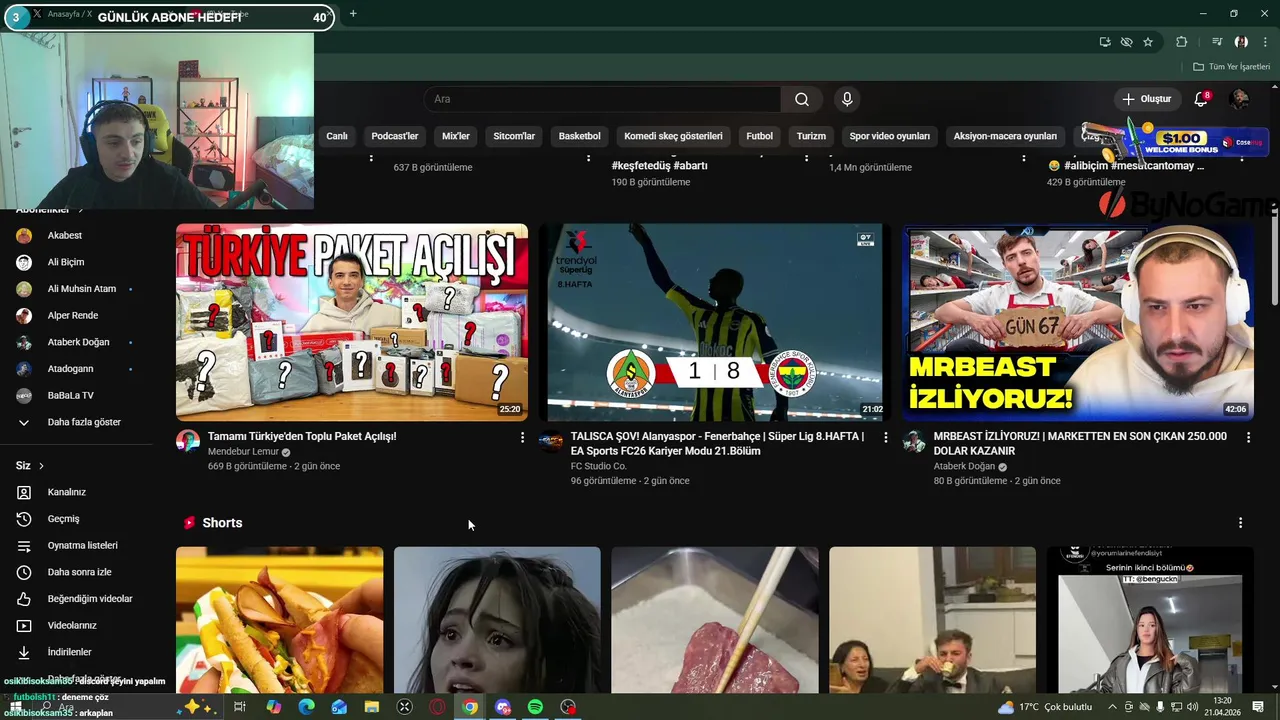
Task: Open the Chrome extensions puzzle icon
Action: 1182,42
